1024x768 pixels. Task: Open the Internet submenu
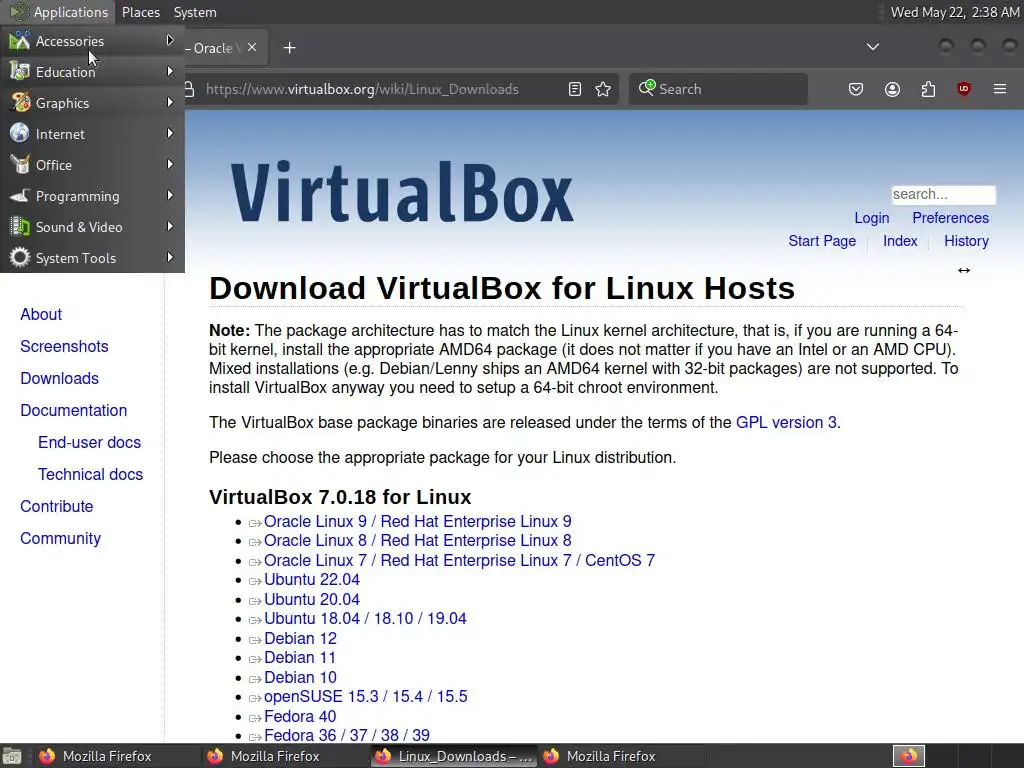92,134
